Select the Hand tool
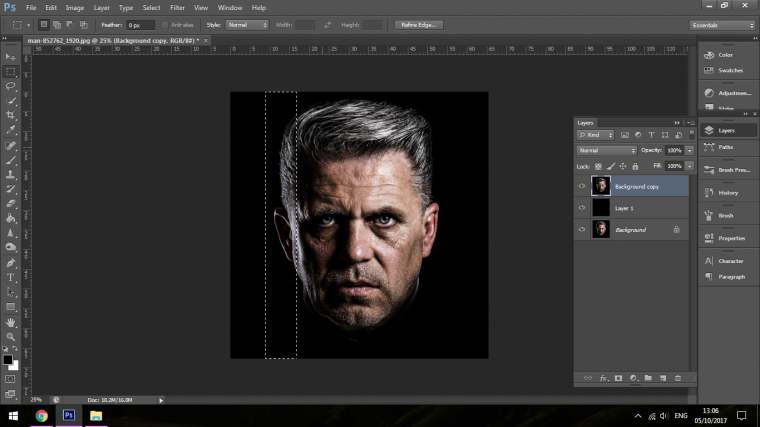The height and width of the screenshot is (427, 760). [x=10, y=322]
